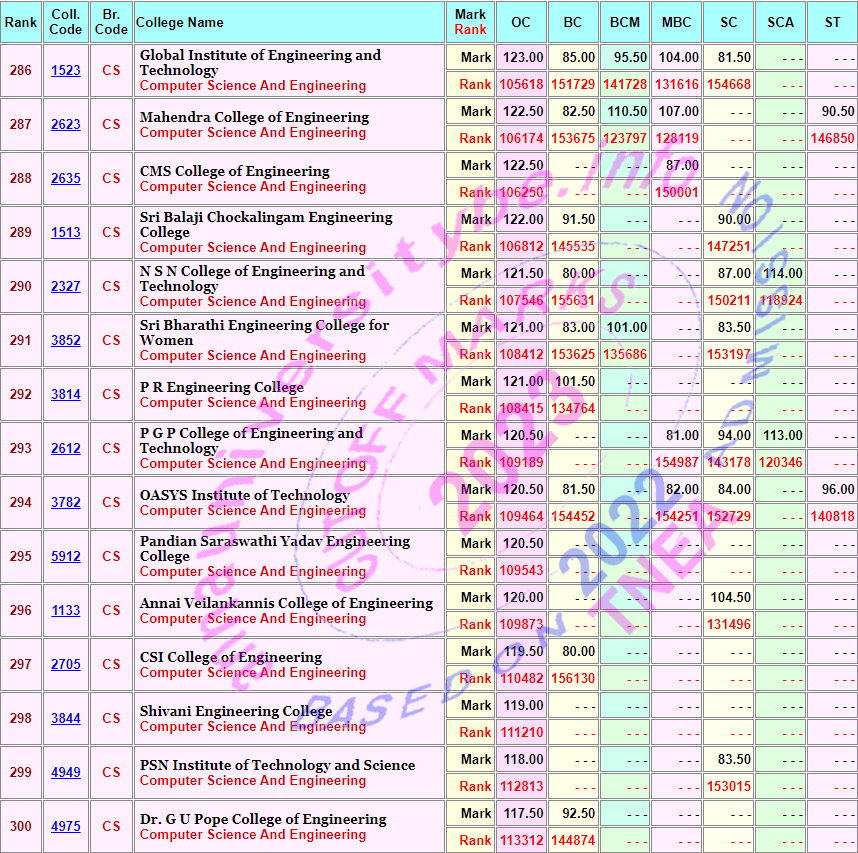The image size is (858, 853).
Task: Click college code 3814 for P R Engineering
Action: (66, 395)
